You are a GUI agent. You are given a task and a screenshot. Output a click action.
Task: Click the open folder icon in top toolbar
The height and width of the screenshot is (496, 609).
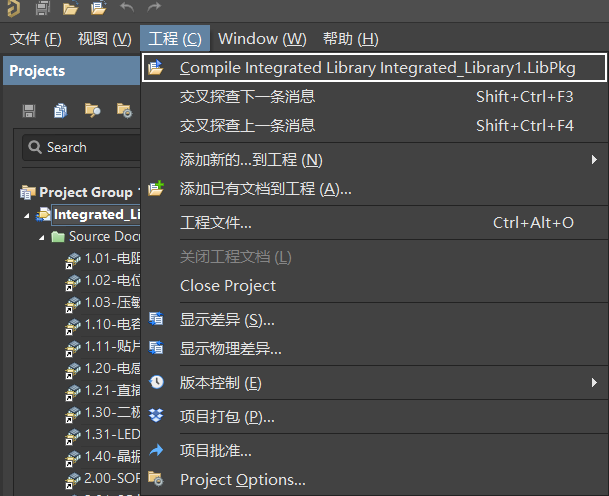[x=70, y=7]
